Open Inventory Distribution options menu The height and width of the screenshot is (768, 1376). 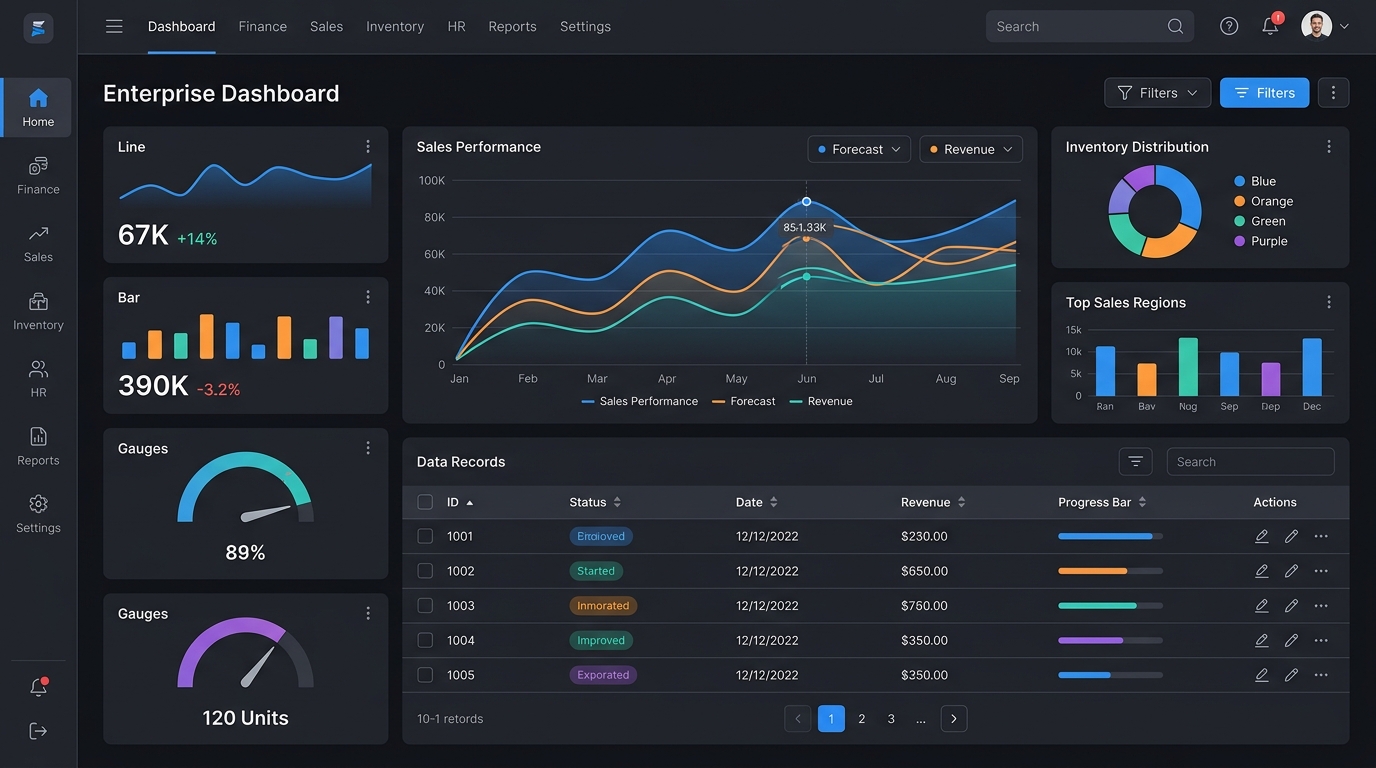point(1329,146)
